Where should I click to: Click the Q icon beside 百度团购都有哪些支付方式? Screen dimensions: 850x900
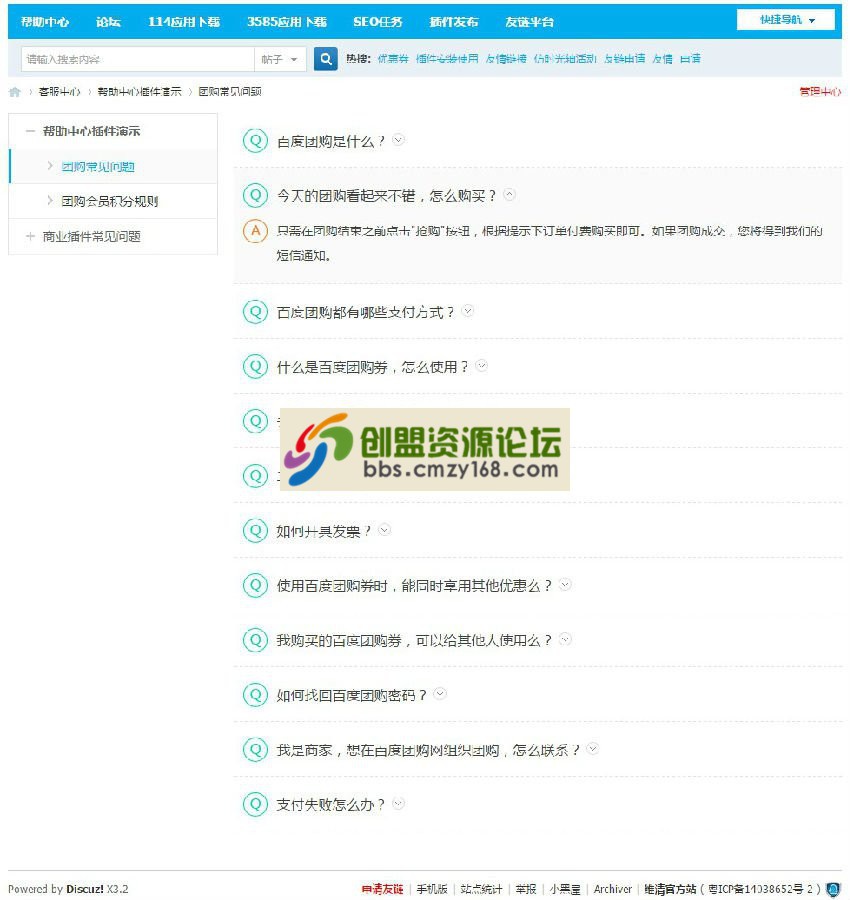coord(255,312)
